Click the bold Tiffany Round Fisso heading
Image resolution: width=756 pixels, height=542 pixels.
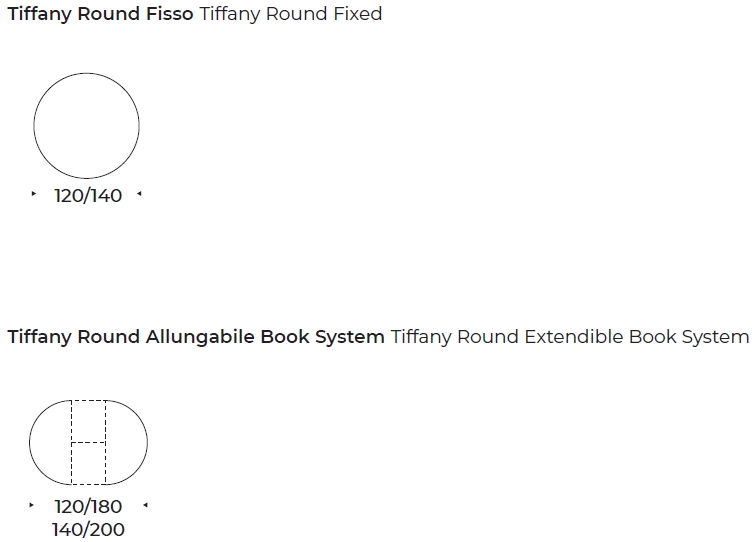pyautogui.click(x=100, y=14)
